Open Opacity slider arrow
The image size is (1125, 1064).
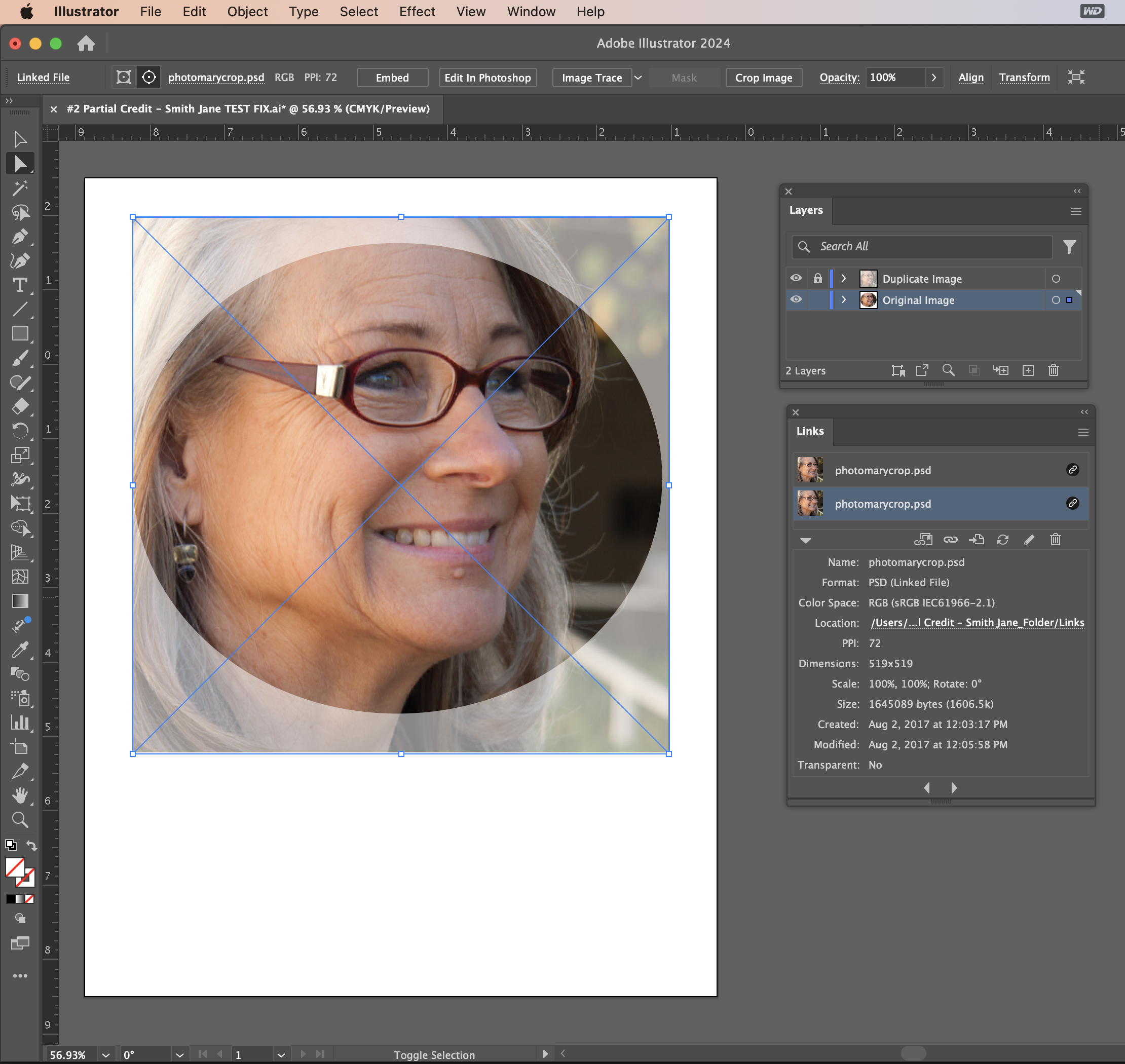tap(934, 78)
